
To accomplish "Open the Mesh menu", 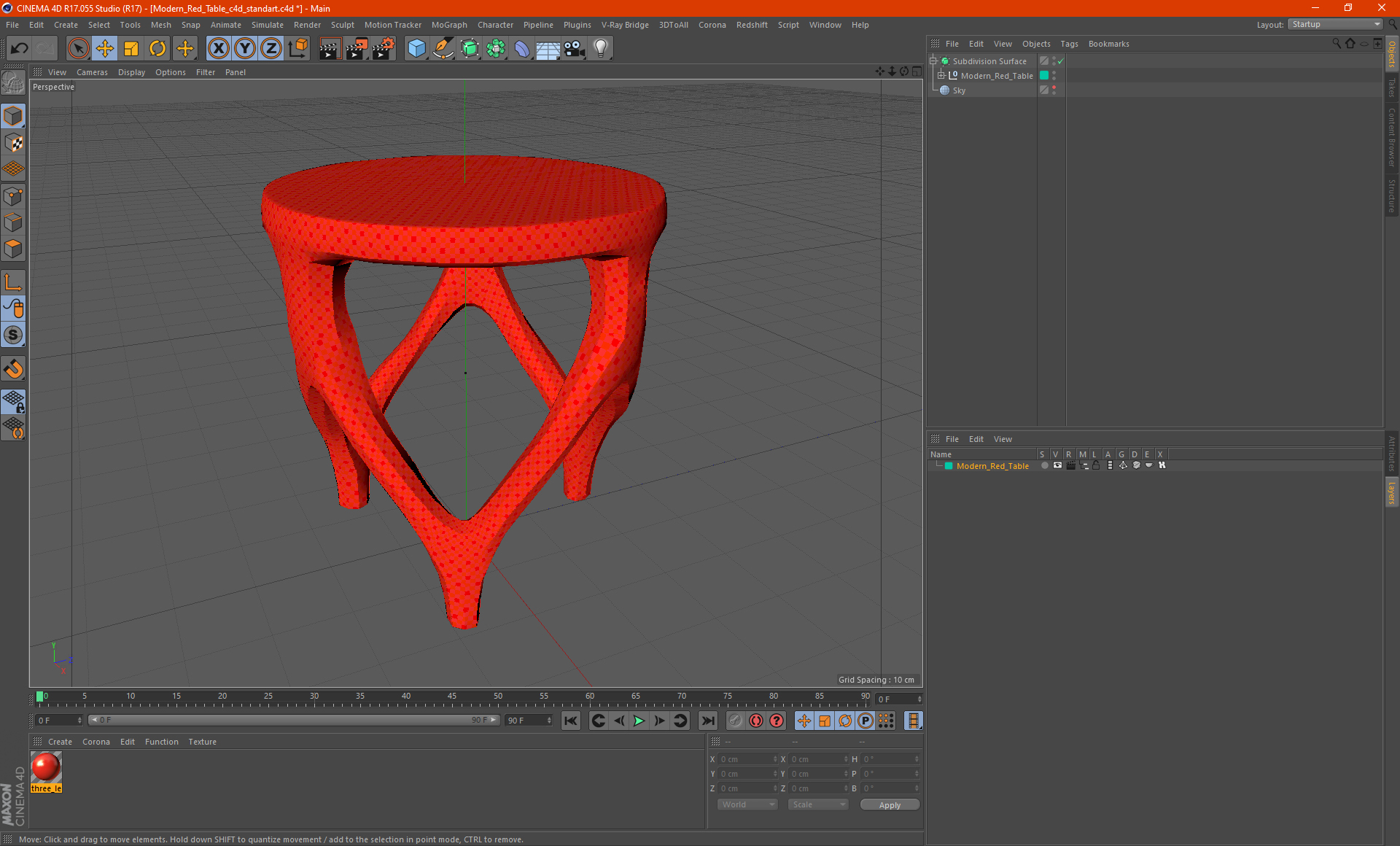I will (x=160, y=25).
